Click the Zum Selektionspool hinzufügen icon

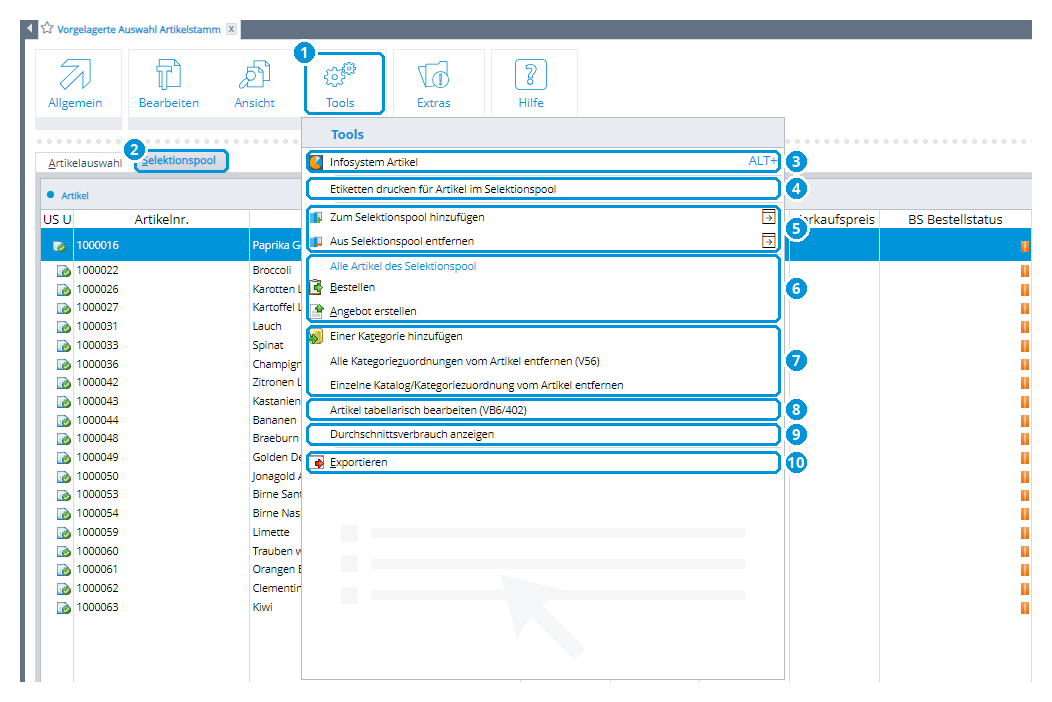pyautogui.click(x=316, y=217)
